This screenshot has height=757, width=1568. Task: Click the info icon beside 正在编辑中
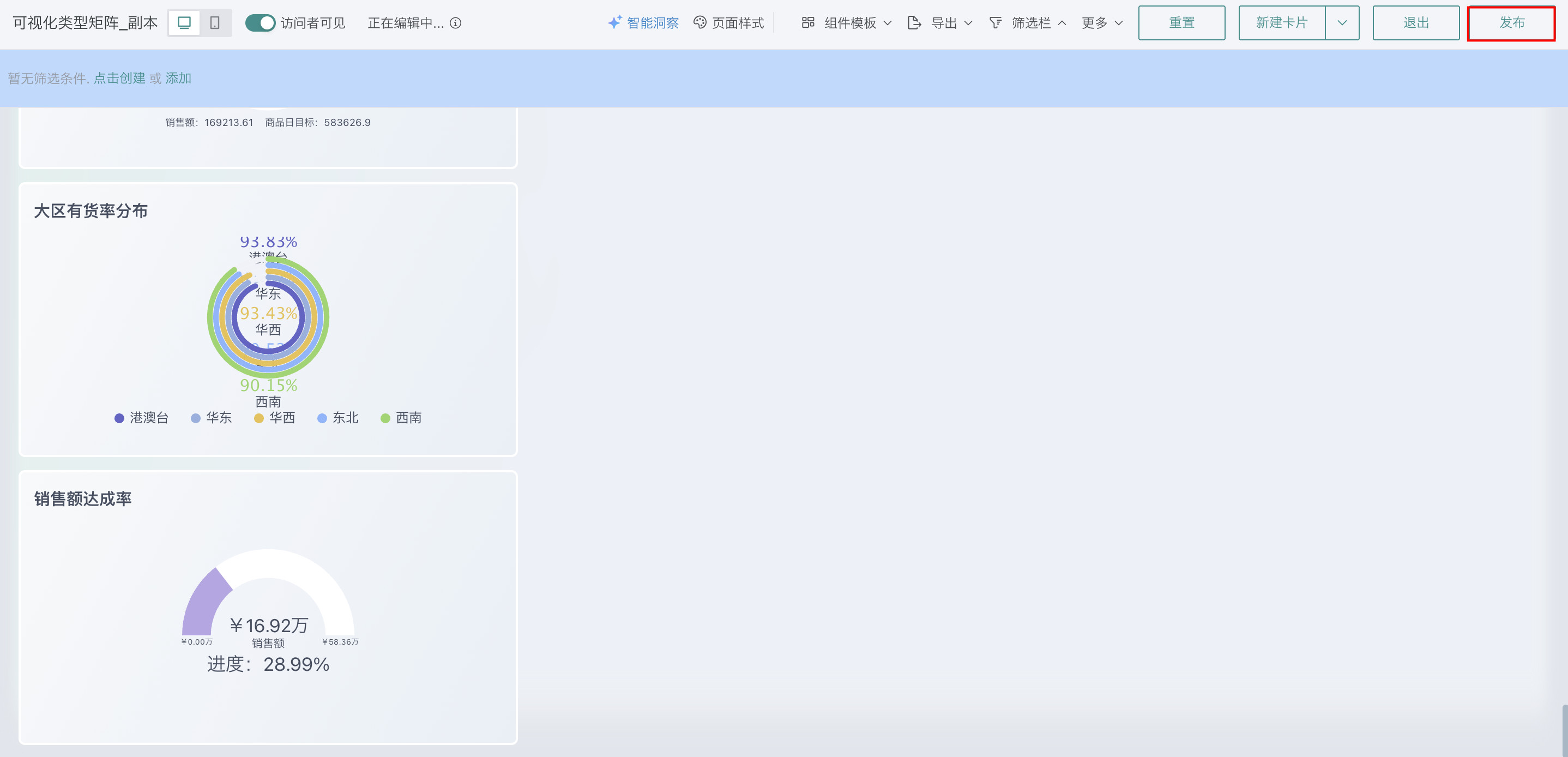click(x=455, y=23)
